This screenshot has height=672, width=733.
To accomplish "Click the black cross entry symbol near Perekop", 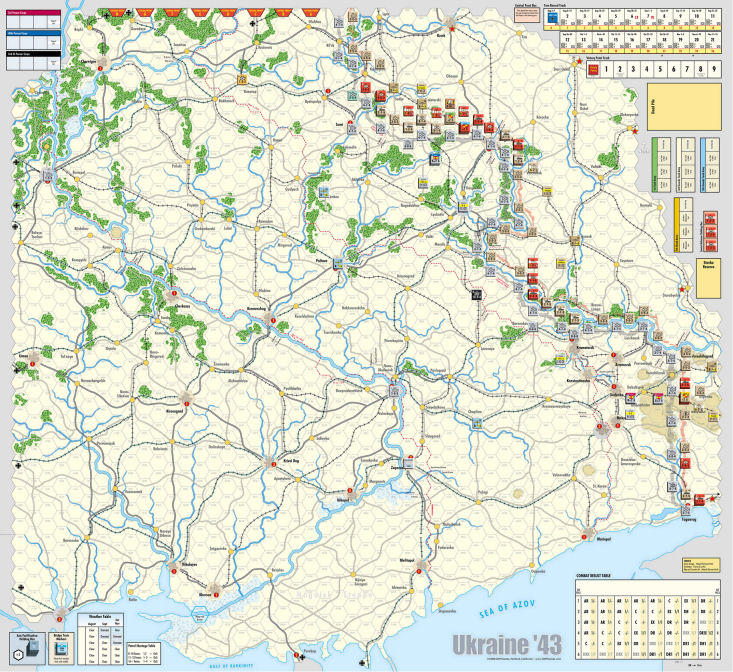I will pyautogui.click(x=302, y=657).
